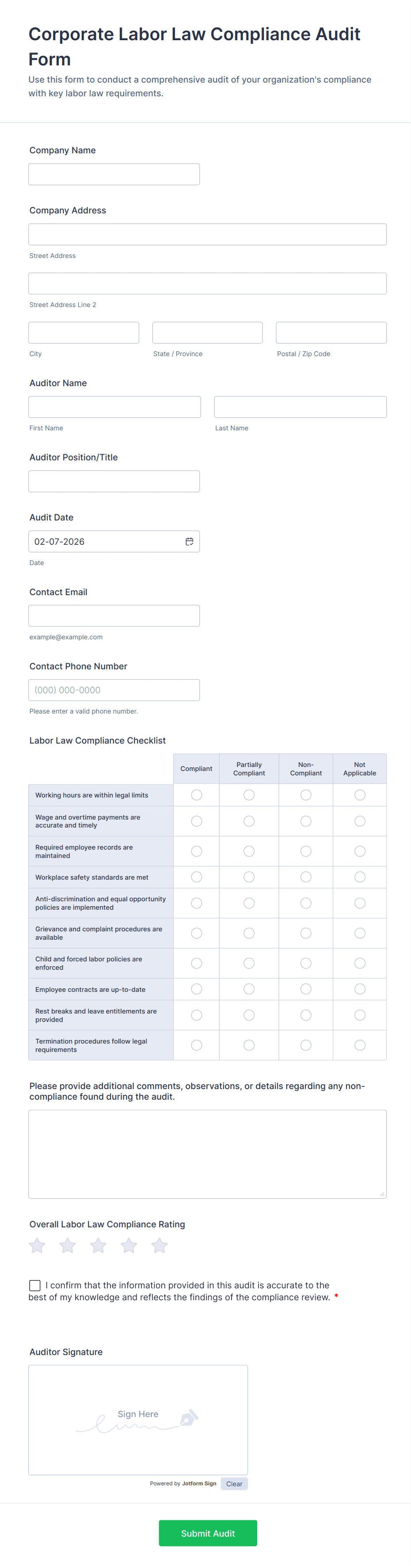Viewport: 411px width, 1568px height.
Task: Clear the auditor signature
Action: [x=234, y=1483]
